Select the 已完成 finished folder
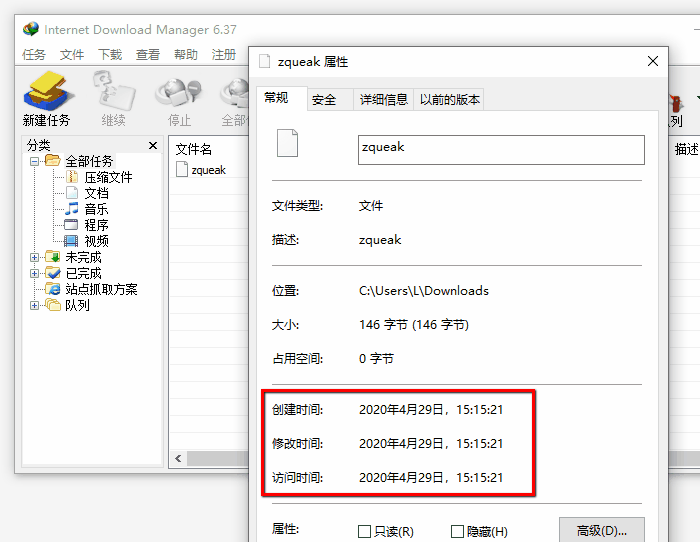The width and height of the screenshot is (700, 542). [x=83, y=273]
